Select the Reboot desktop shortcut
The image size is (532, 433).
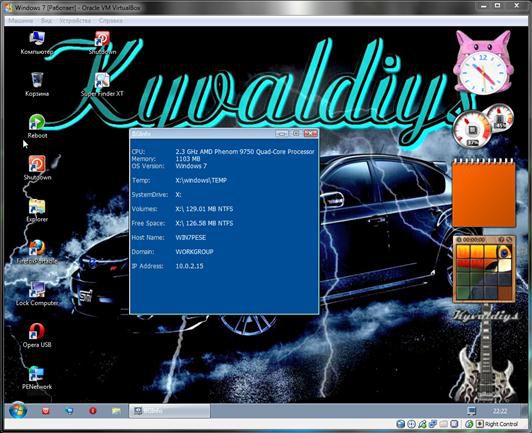tap(37, 126)
